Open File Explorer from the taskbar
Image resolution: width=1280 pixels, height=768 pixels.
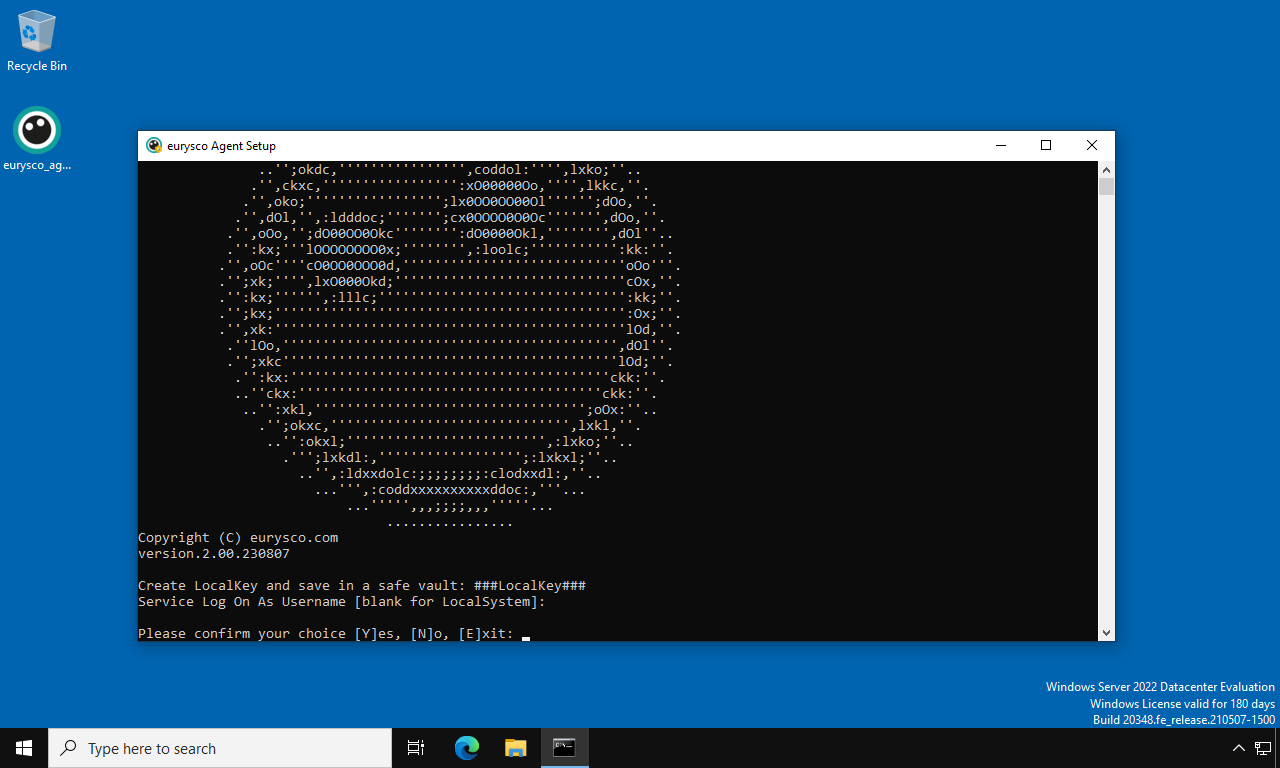tap(515, 748)
